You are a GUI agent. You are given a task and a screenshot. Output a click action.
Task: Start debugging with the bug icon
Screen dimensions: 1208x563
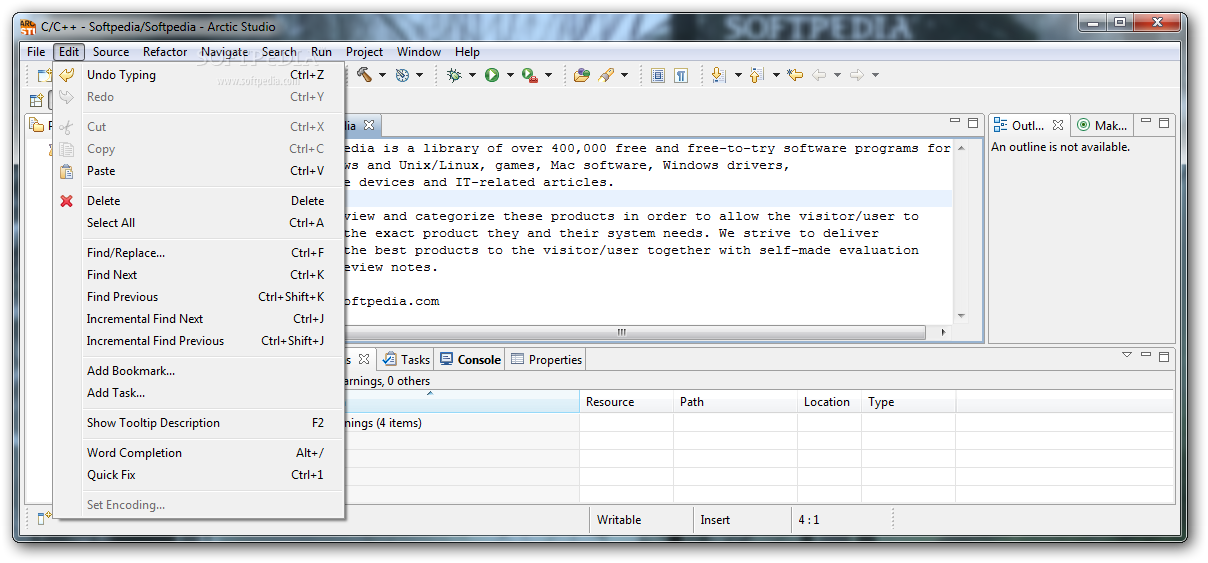pos(454,75)
